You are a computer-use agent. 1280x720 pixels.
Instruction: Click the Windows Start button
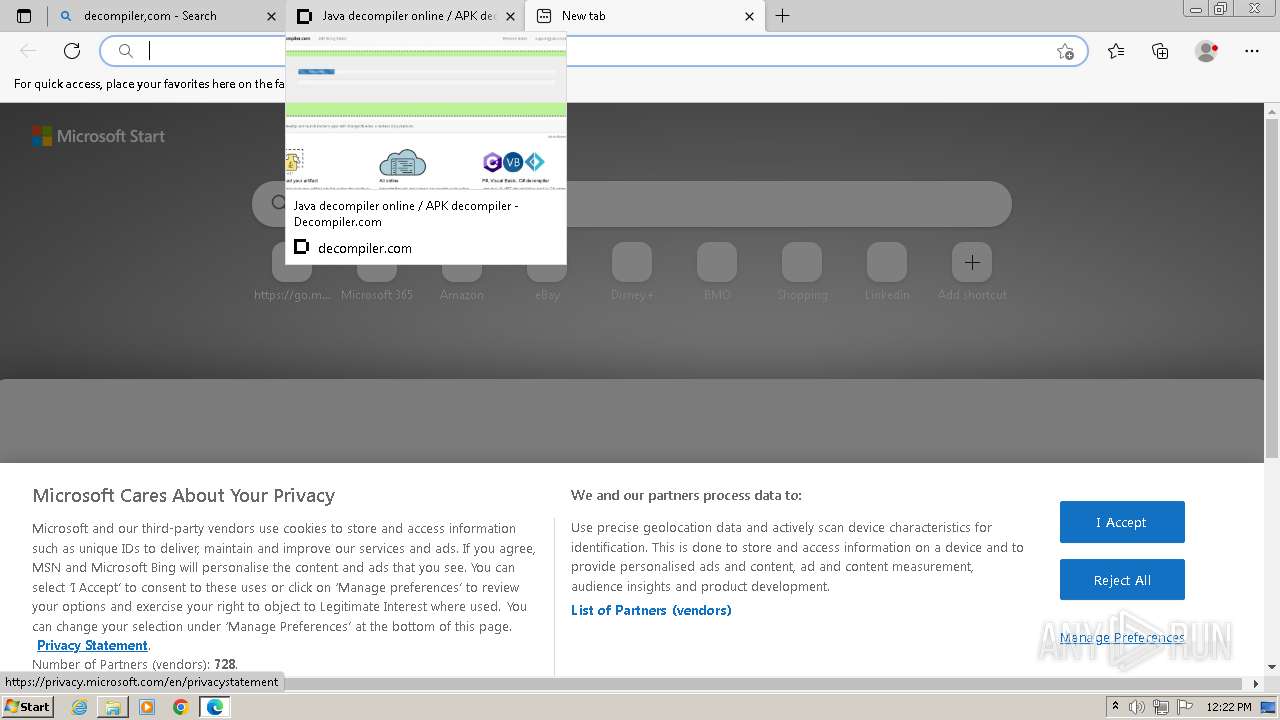point(28,707)
